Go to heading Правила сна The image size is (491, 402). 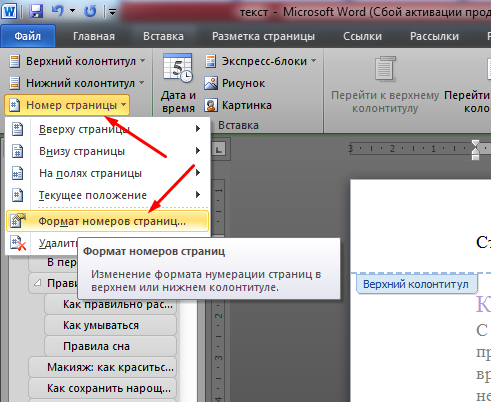click(110, 346)
